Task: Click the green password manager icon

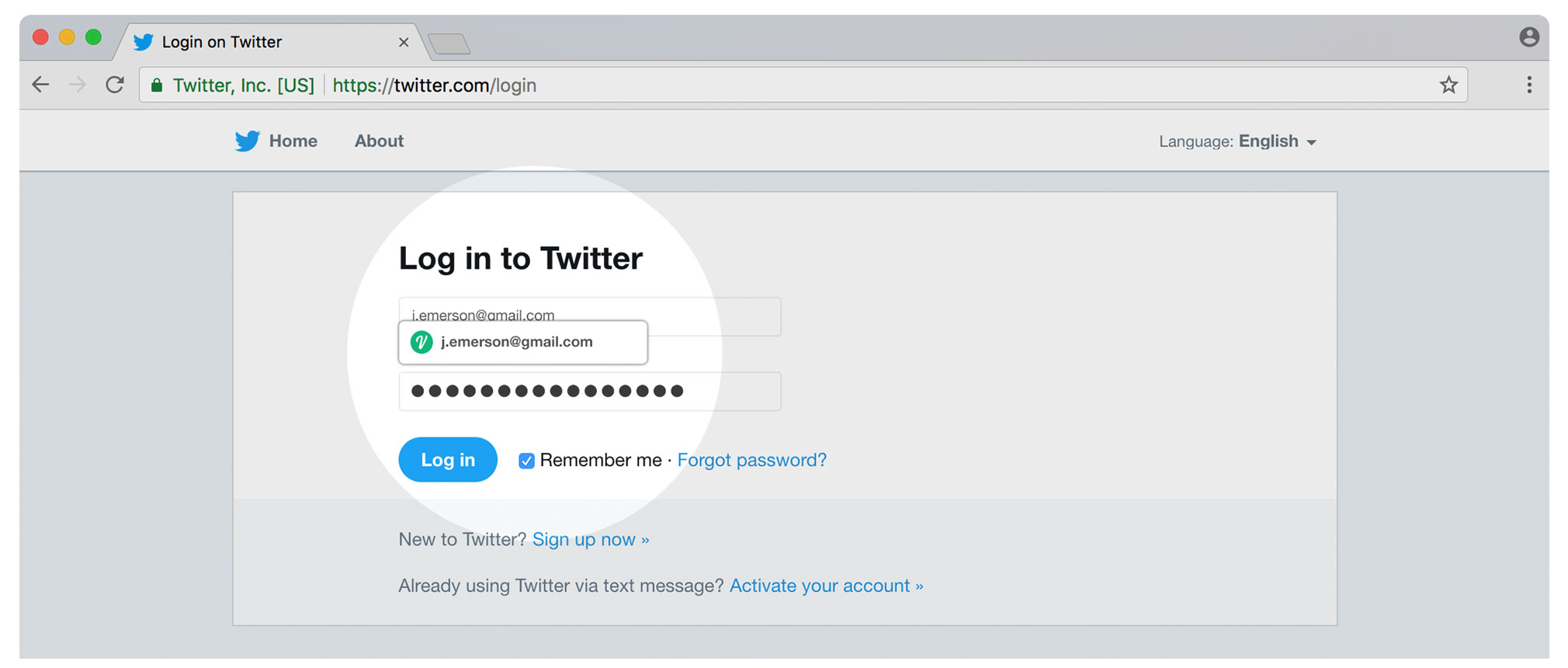Action: 421,342
